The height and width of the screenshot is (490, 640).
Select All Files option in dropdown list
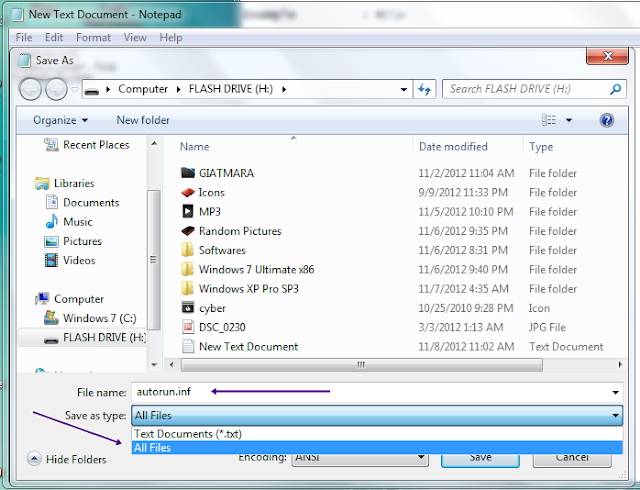(377, 448)
